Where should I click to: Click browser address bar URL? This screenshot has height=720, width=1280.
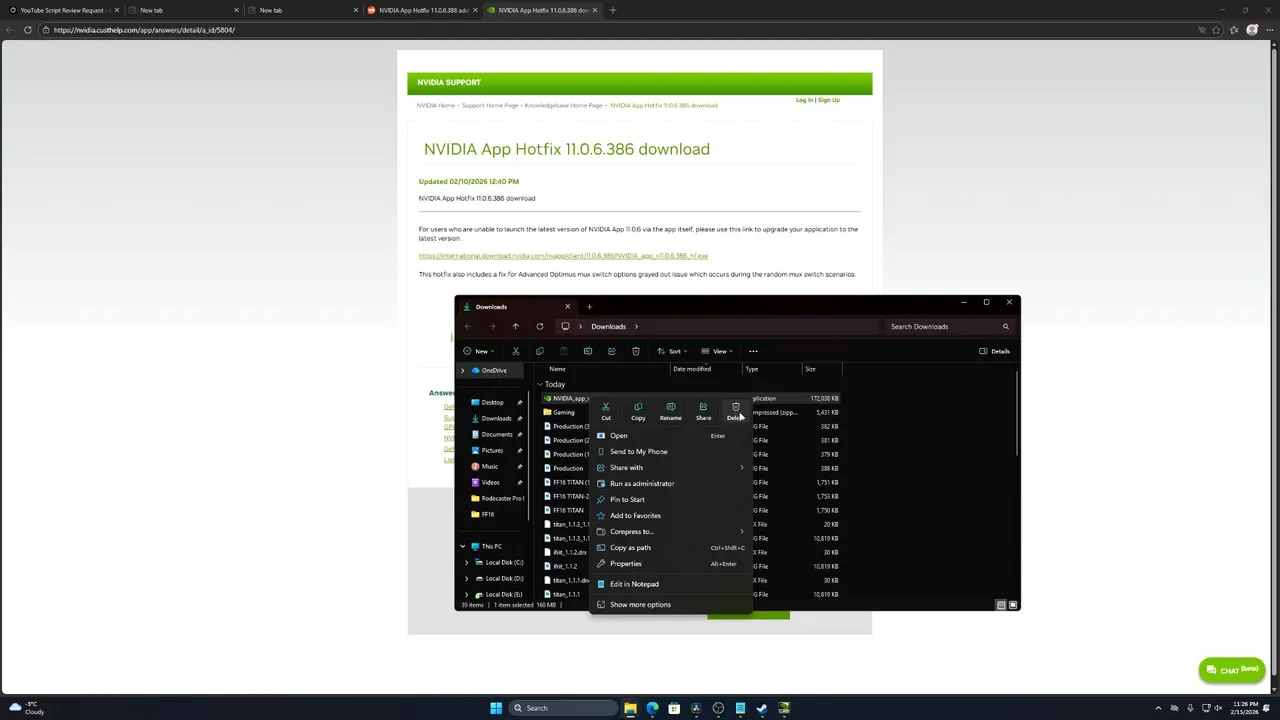tap(145, 30)
